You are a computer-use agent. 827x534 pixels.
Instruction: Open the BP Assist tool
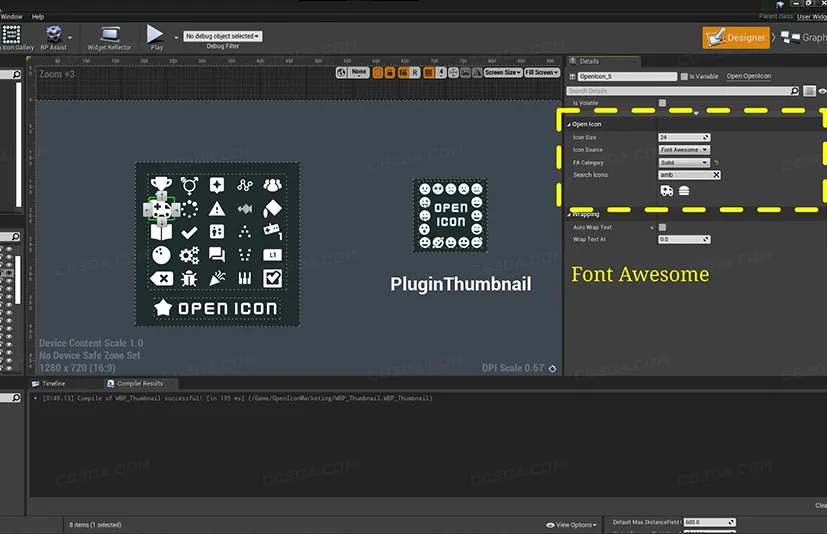[x=54, y=38]
